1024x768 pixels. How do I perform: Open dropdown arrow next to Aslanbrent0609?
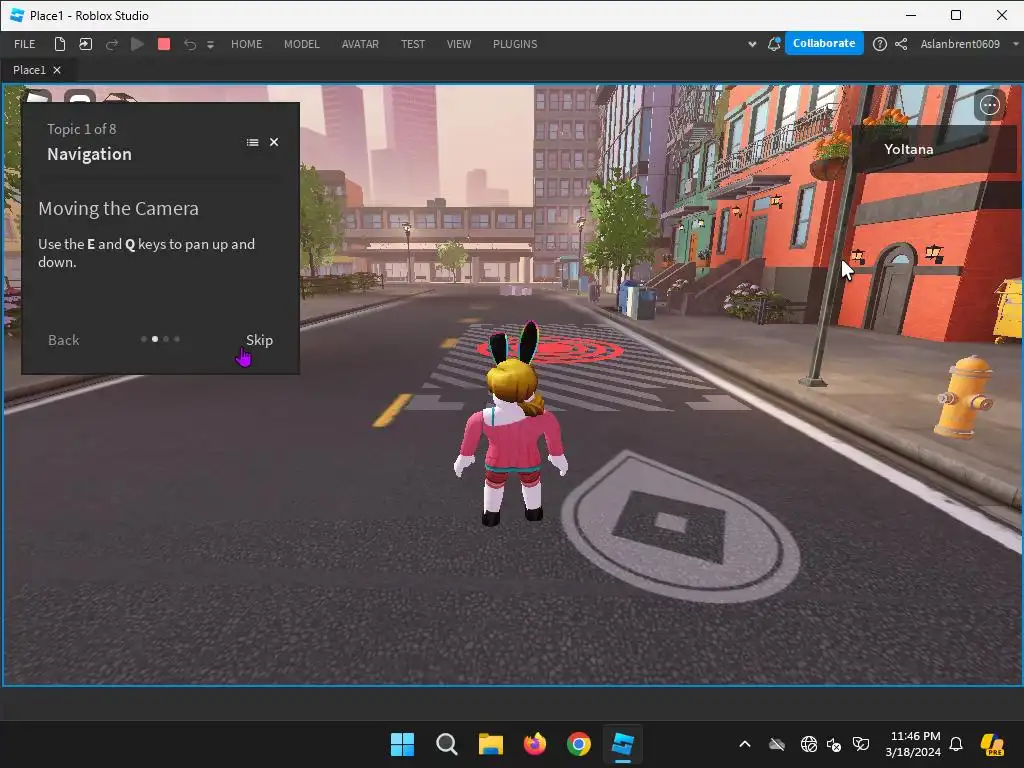(x=1016, y=44)
